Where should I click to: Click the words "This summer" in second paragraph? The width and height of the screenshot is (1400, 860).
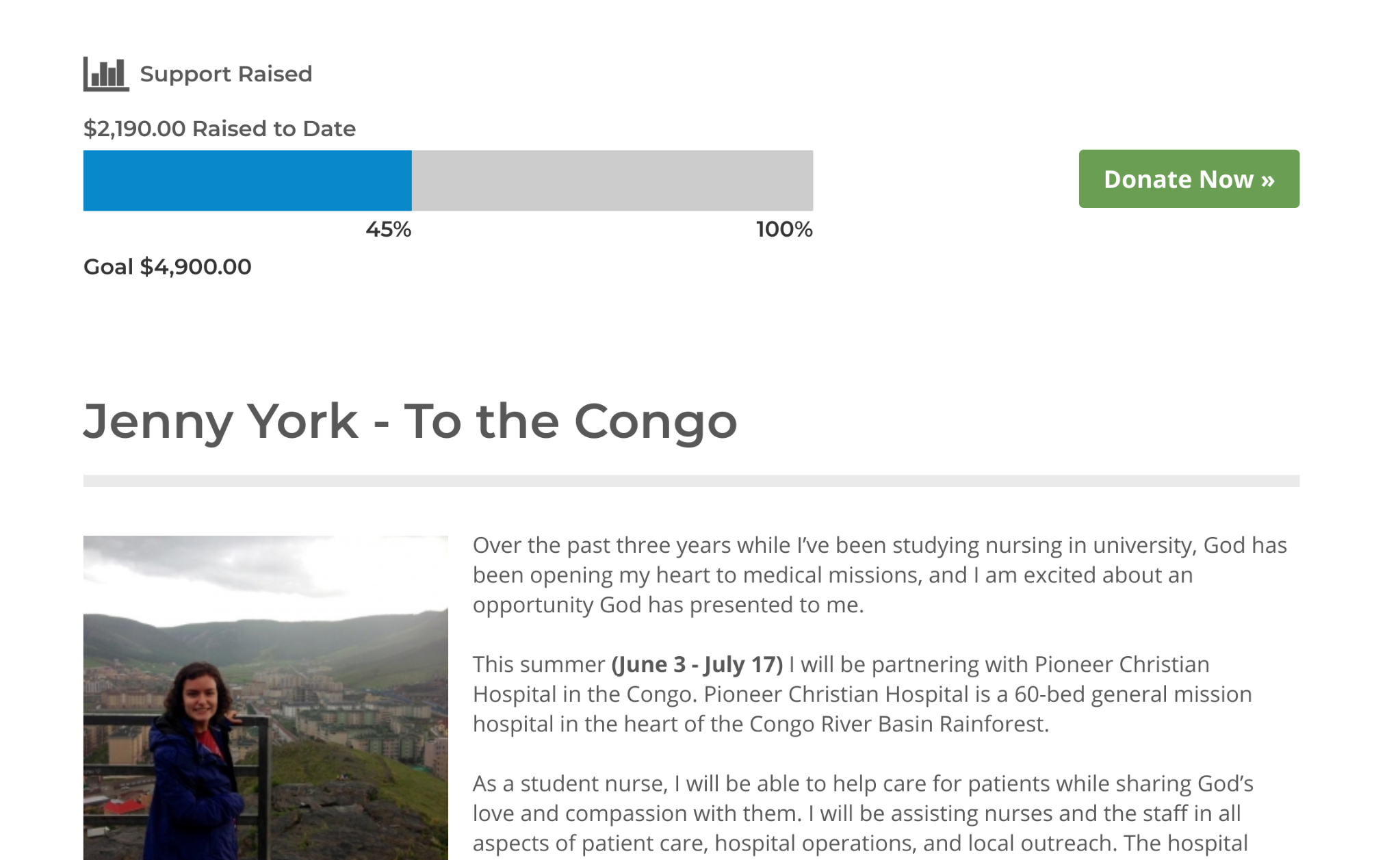tap(539, 664)
